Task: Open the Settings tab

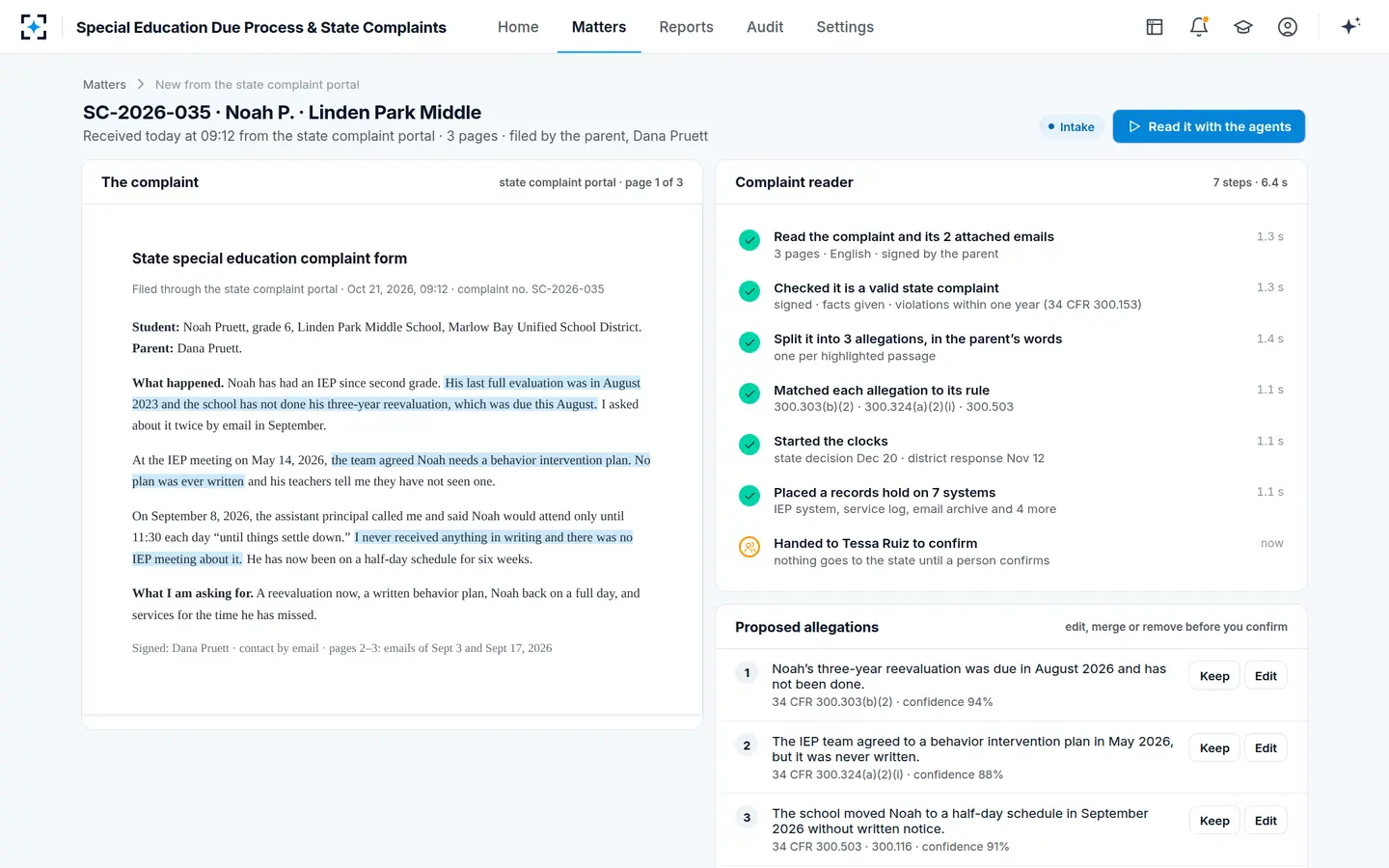Action: pyautogui.click(x=845, y=27)
